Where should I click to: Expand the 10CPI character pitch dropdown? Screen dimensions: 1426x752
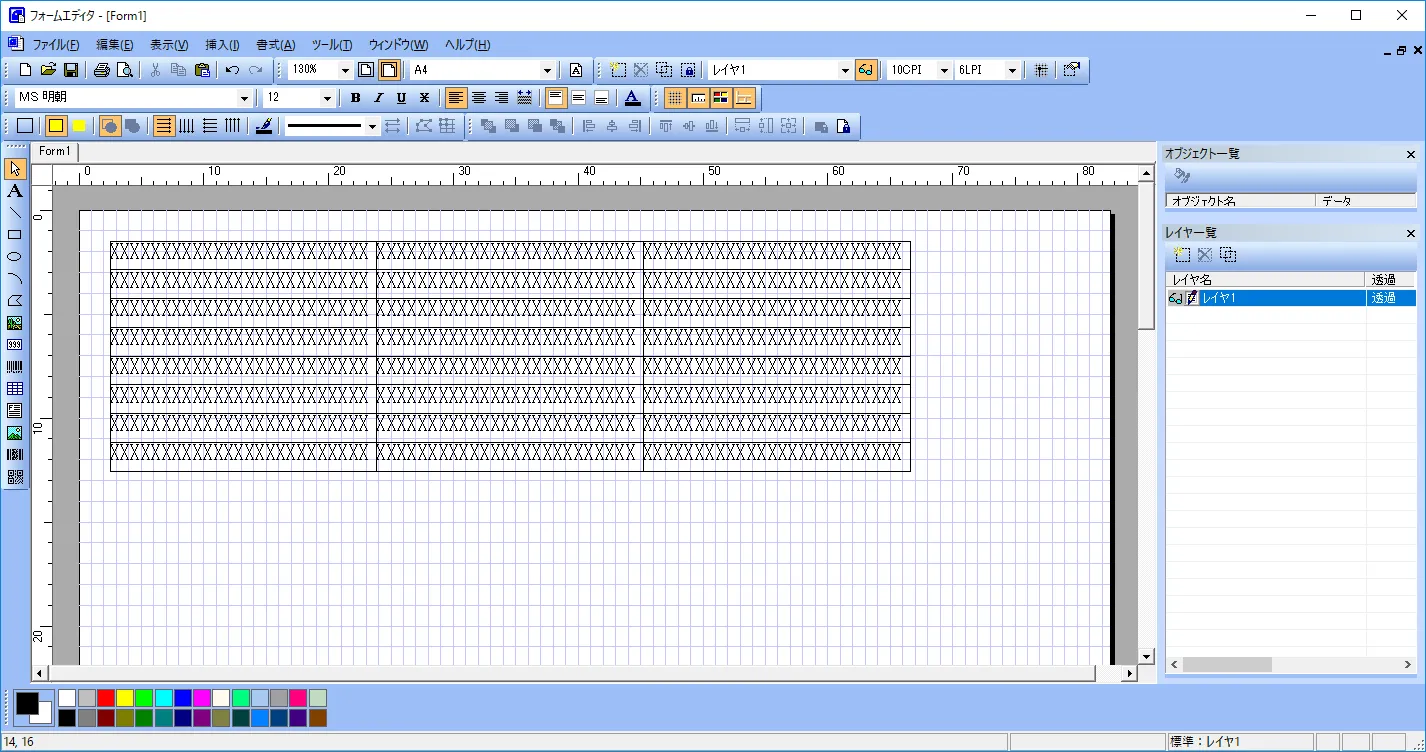tap(943, 70)
